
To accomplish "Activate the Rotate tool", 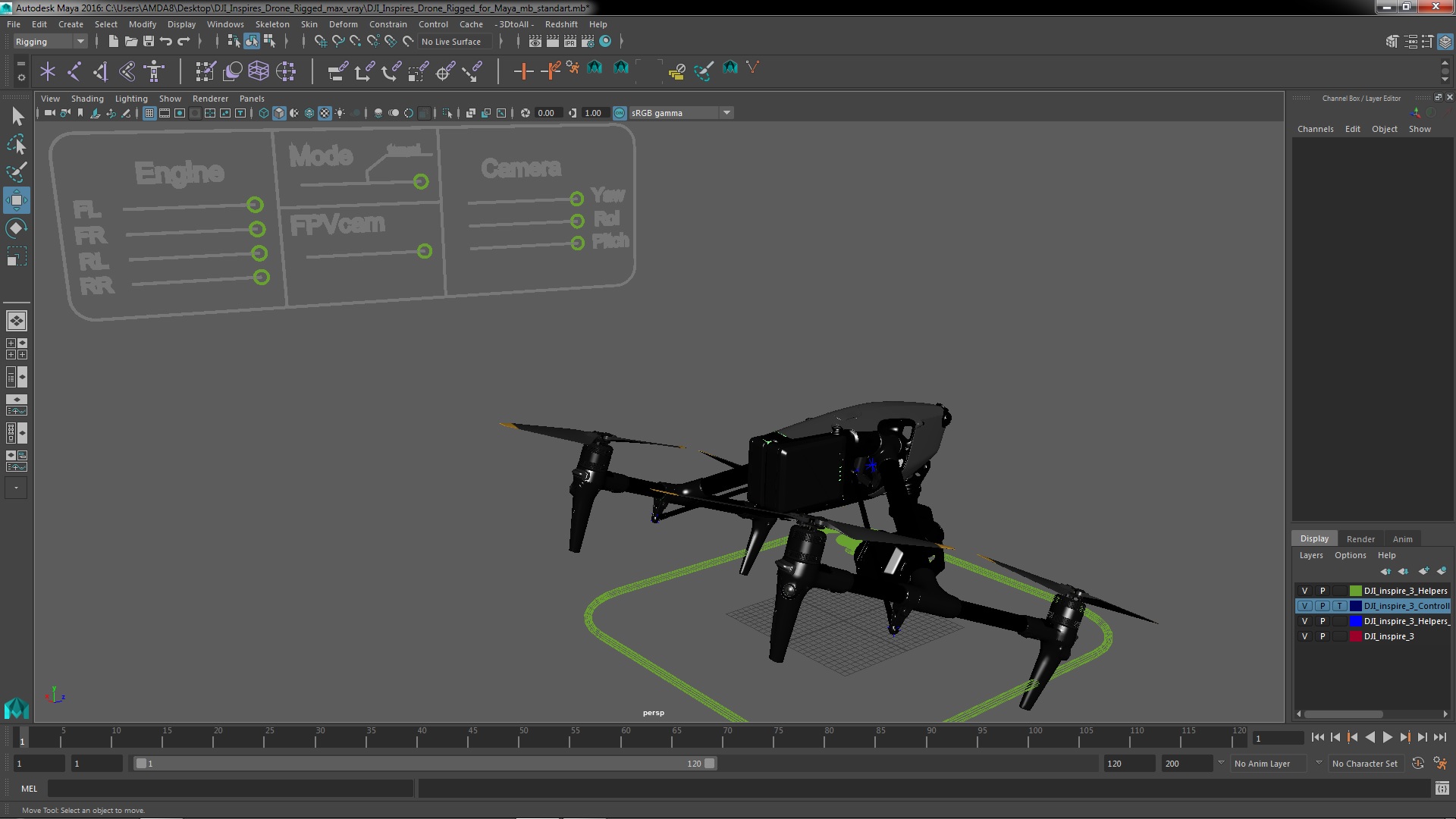I will point(17,228).
